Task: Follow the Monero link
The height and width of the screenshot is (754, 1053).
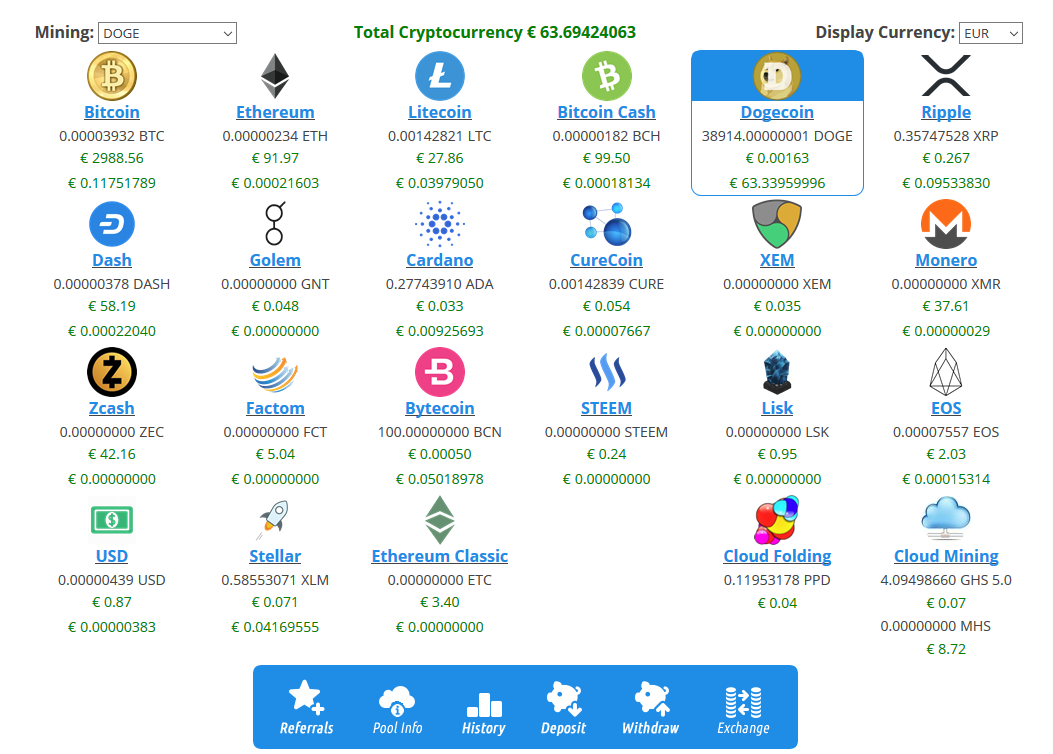Action: coord(946,260)
